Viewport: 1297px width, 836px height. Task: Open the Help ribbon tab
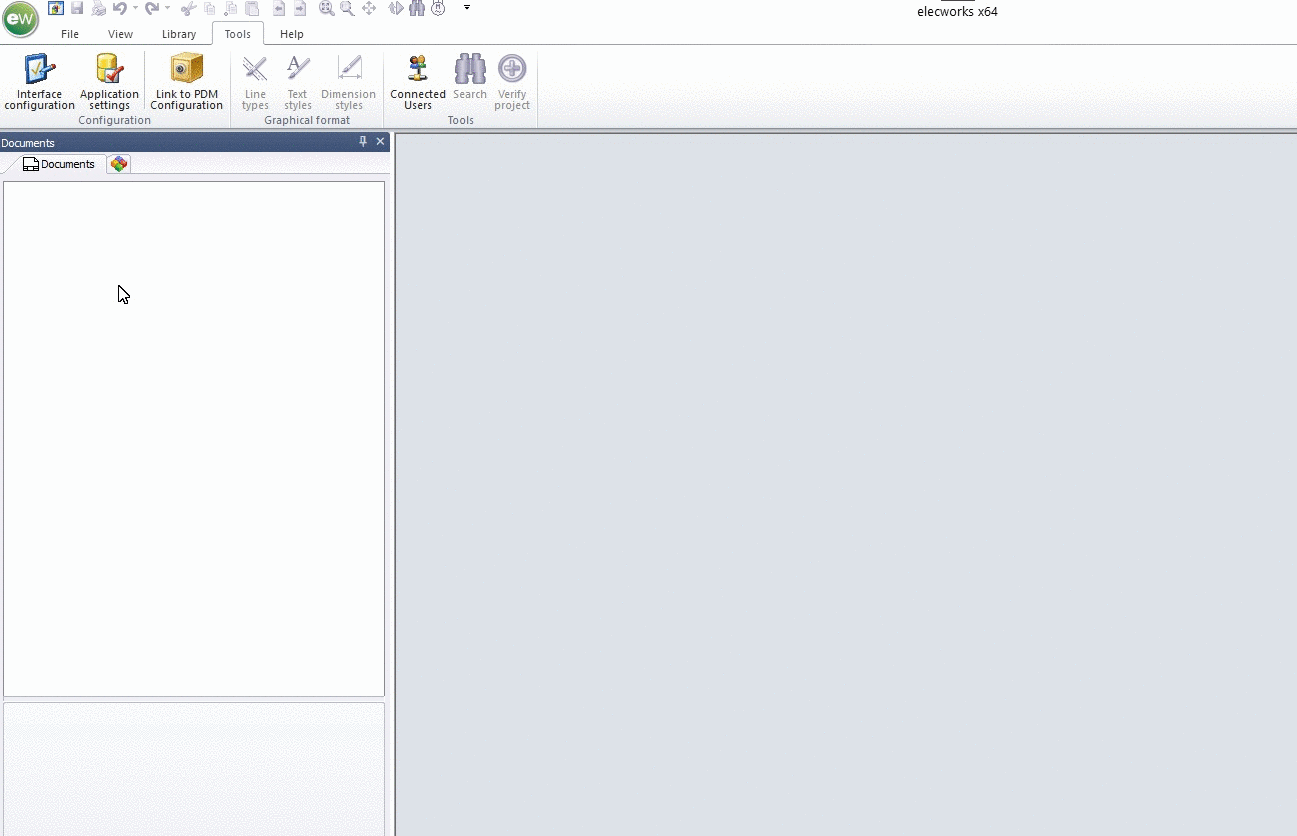292,34
